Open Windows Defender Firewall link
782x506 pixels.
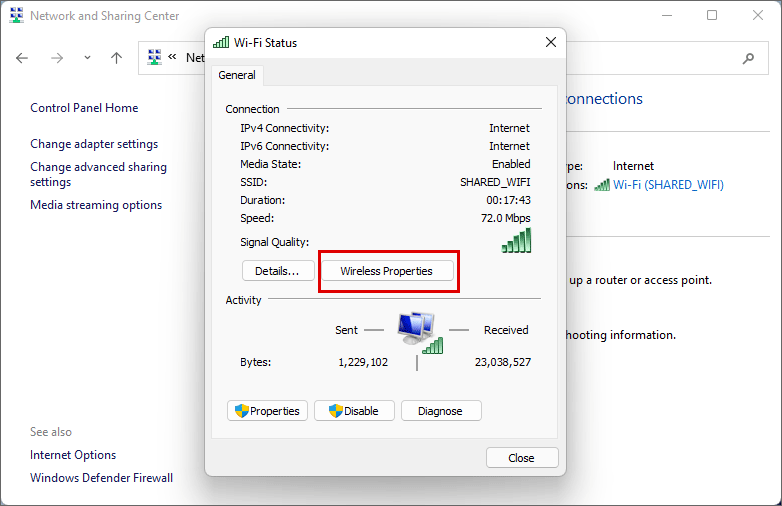click(101, 478)
